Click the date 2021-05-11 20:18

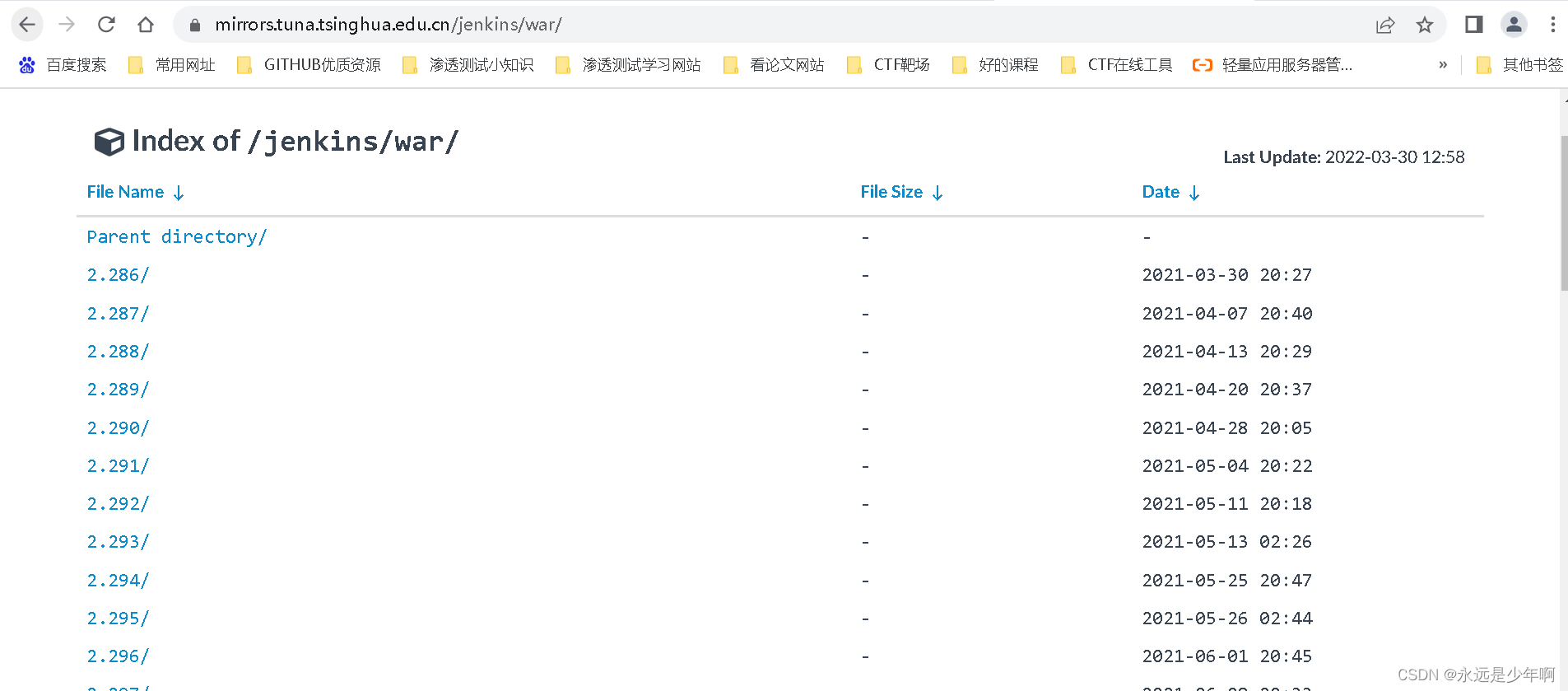[x=1227, y=504]
